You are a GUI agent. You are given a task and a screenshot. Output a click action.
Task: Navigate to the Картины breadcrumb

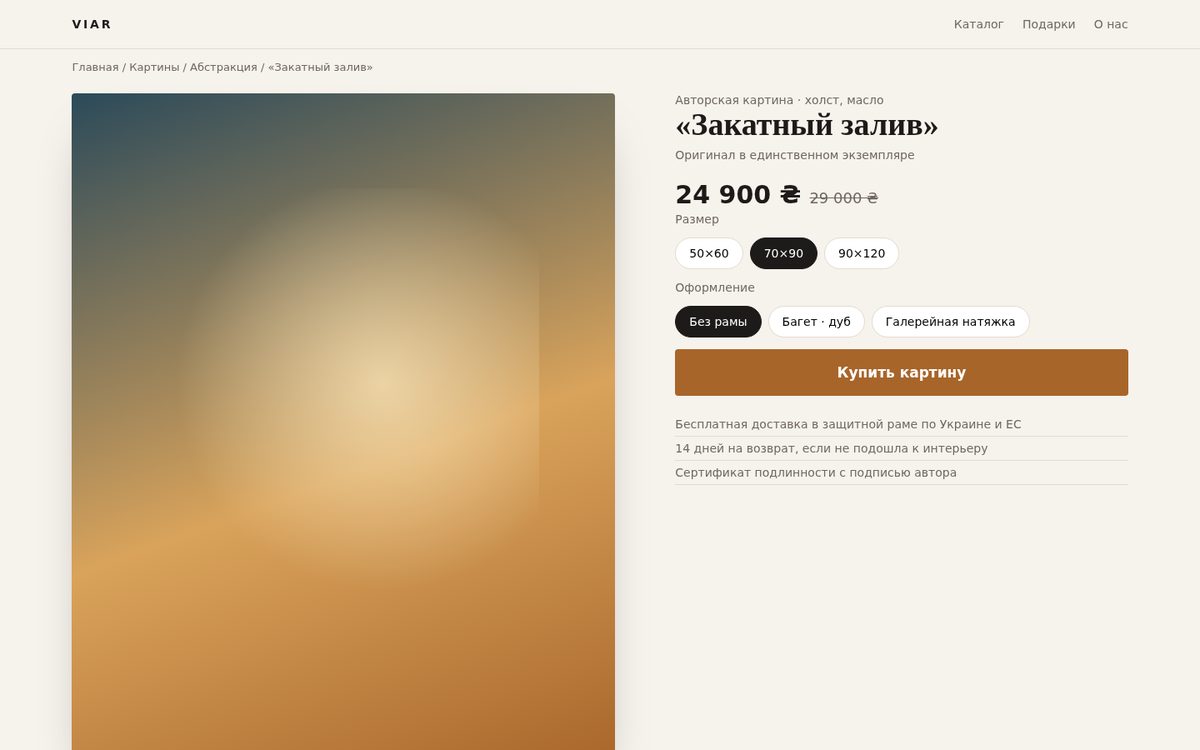click(154, 67)
